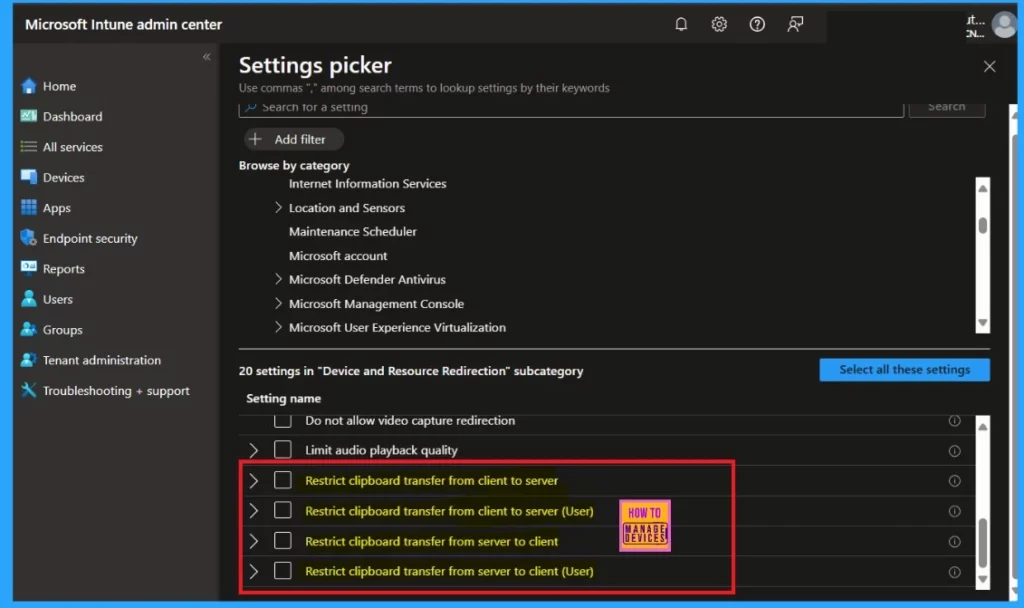
Task: Click the Troubleshooting + support wrench icon
Action: pyautogui.click(x=29, y=390)
